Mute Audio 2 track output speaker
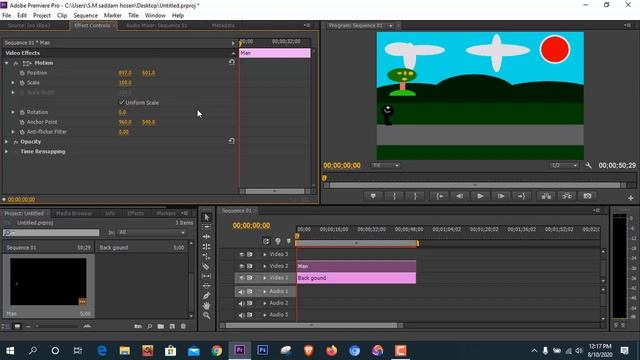Screen dimensions: 640x360 pos(241,303)
